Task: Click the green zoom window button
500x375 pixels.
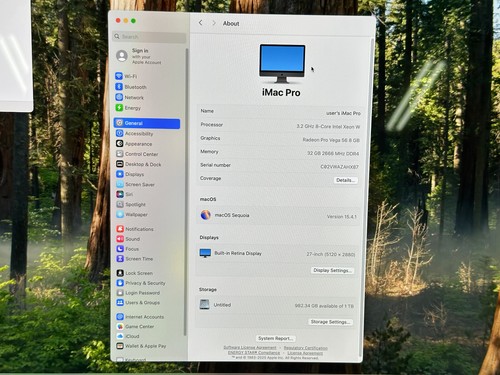Action: pyautogui.click(x=133, y=21)
